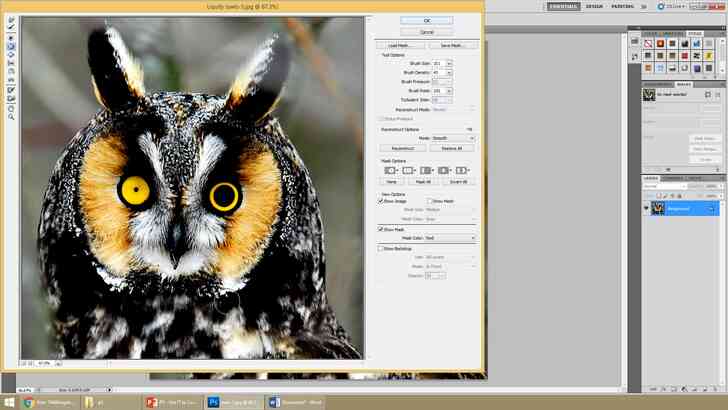The width and height of the screenshot is (728, 410).
Task: Select the Pucker tool
Action: coord(11,46)
